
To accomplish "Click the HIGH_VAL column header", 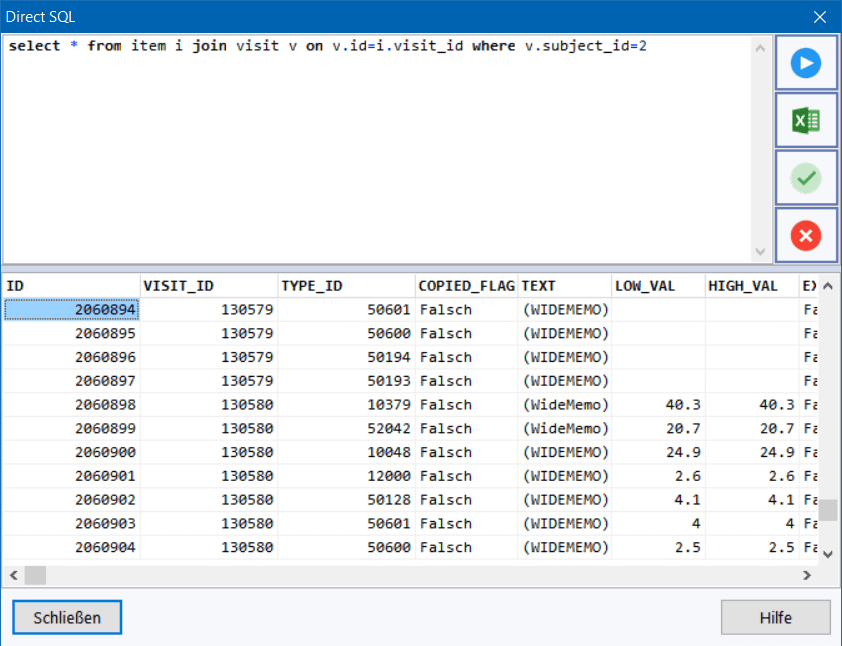I will click(x=751, y=286).
